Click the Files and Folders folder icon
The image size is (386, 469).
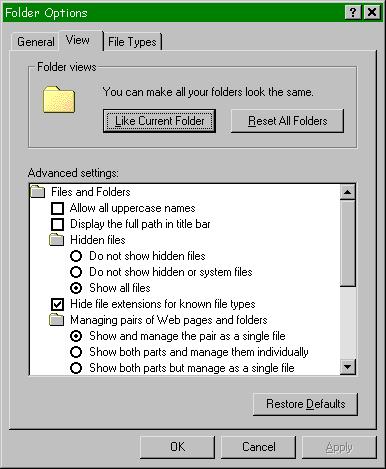[38, 192]
